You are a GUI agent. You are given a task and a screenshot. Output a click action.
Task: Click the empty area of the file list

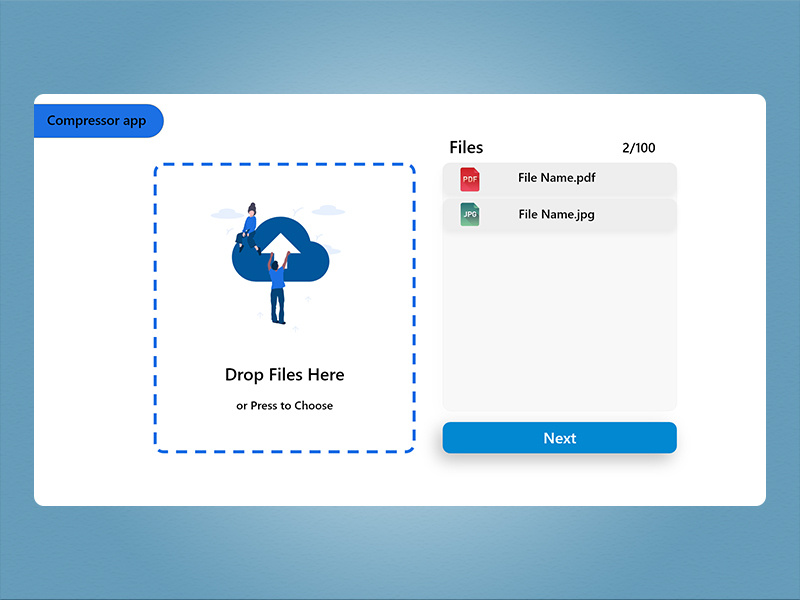coord(559,320)
